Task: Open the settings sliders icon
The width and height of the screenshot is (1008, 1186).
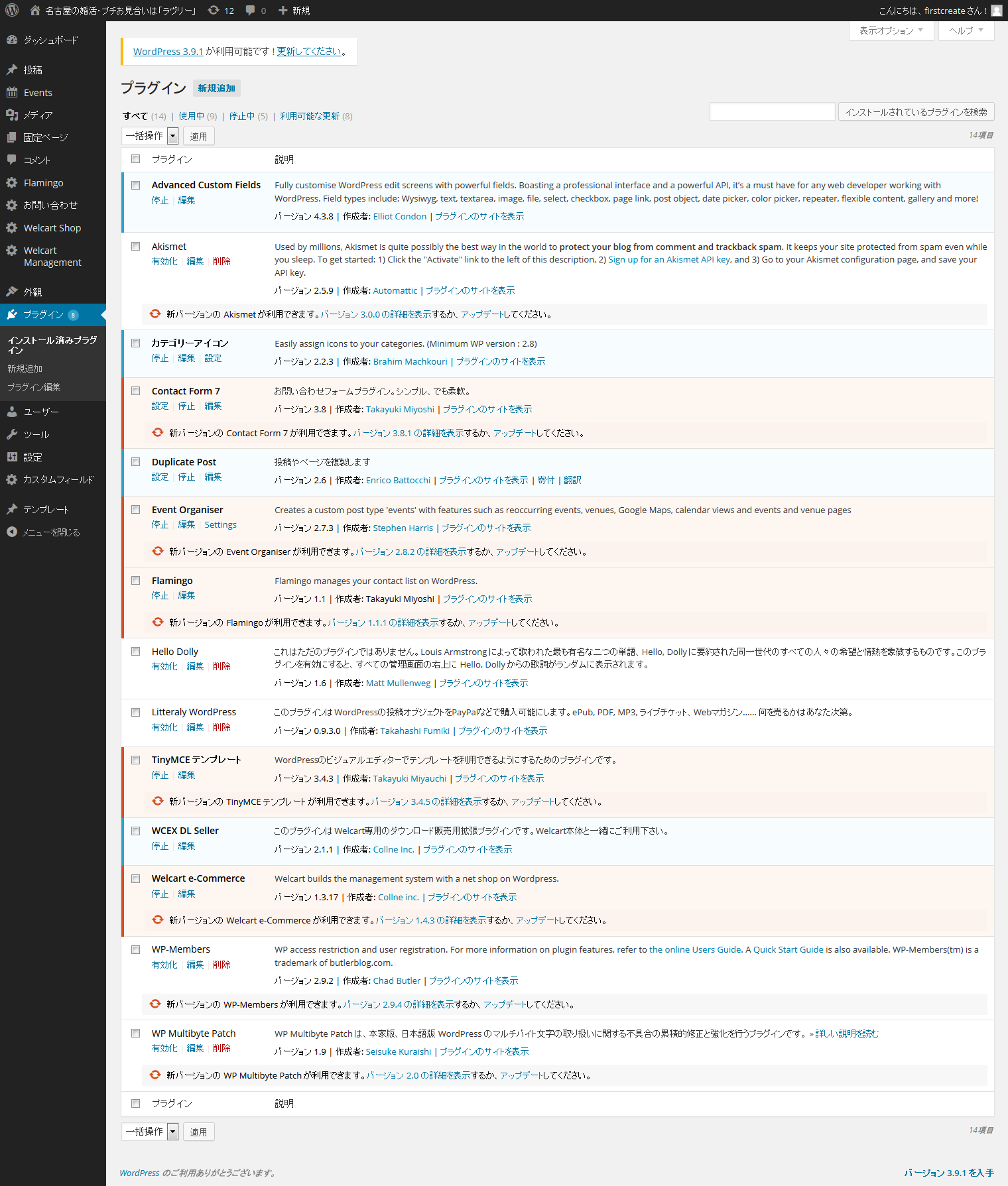Action: (x=12, y=457)
